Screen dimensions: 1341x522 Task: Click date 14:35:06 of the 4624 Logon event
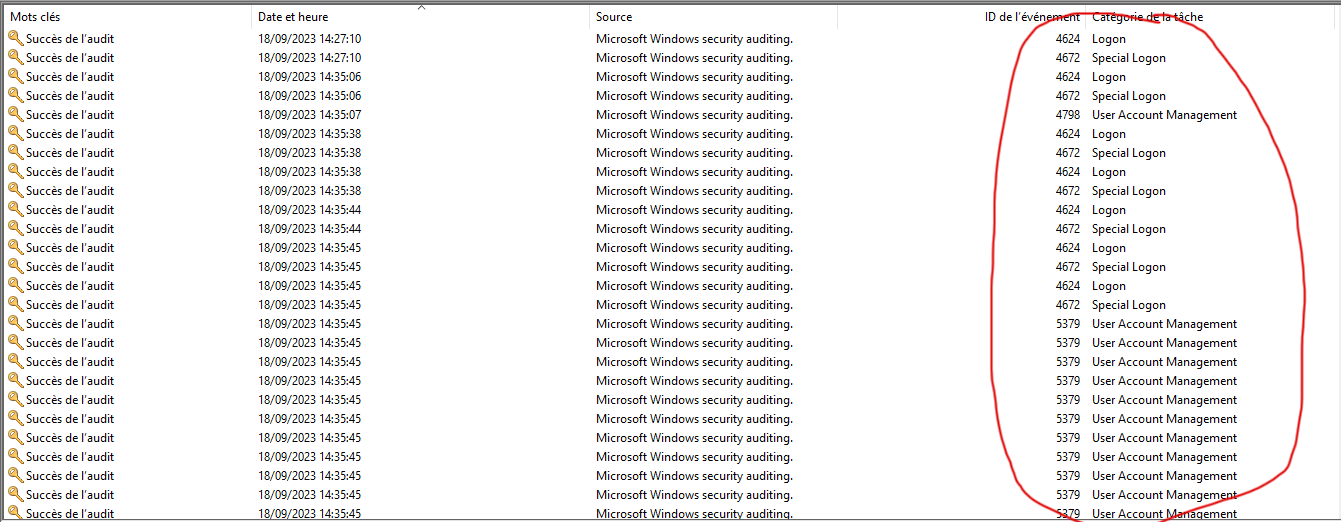click(309, 77)
